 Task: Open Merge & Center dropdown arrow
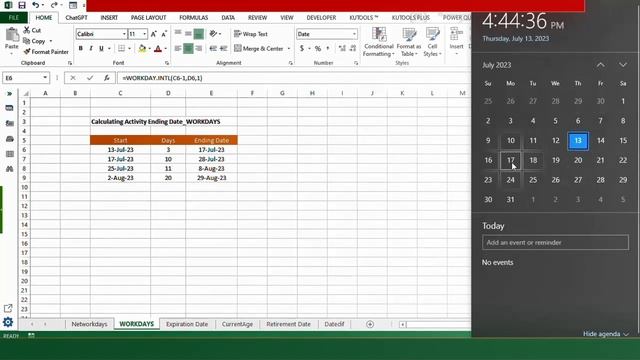click(289, 49)
